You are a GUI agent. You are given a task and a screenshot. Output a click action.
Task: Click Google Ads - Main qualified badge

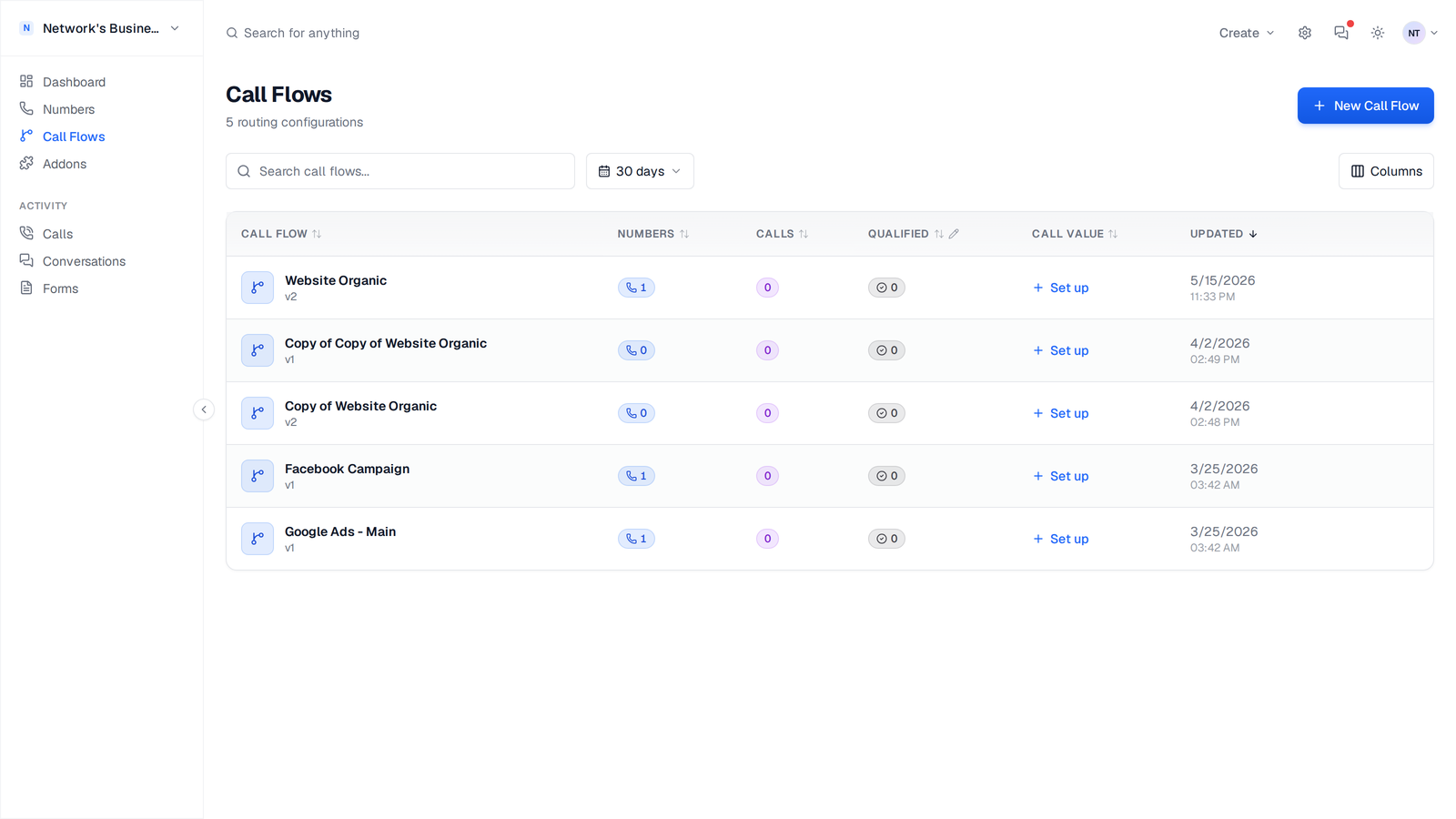point(886,539)
